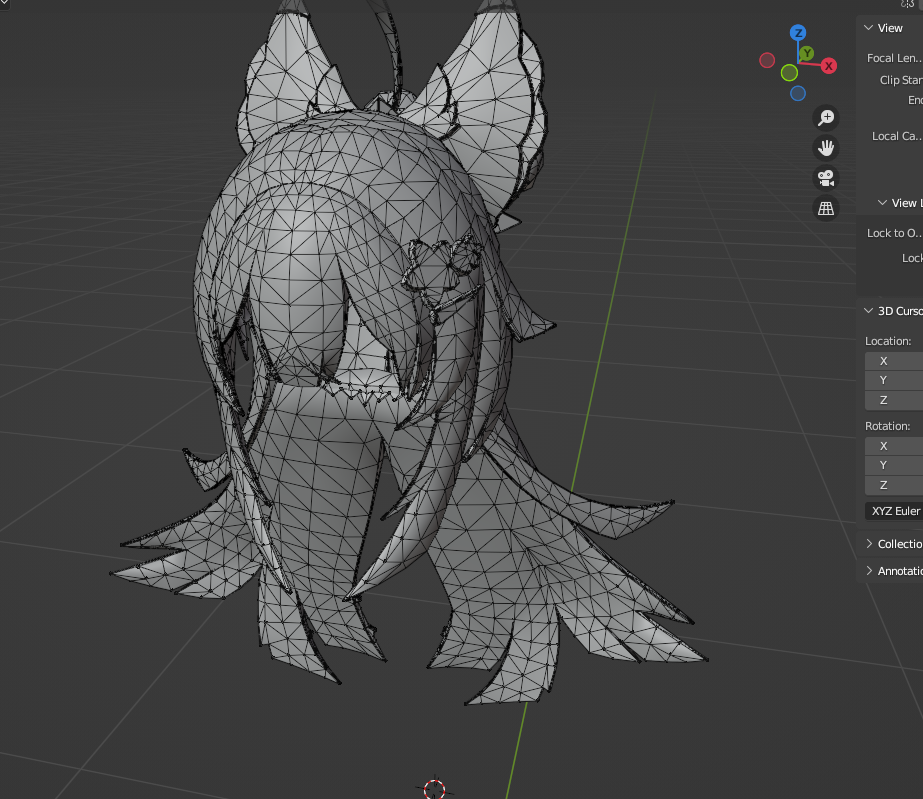Click the red X axis on gizmo
The width and height of the screenshot is (923, 799).
829,66
